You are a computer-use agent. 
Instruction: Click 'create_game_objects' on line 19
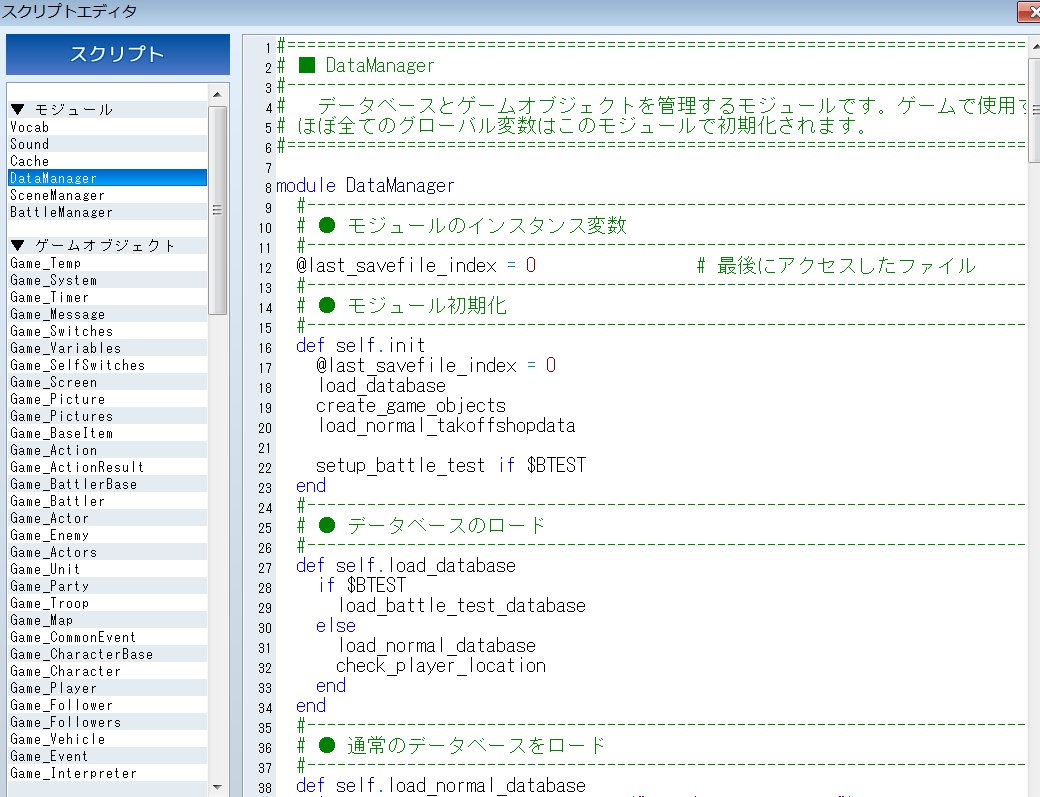tap(411, 406)
